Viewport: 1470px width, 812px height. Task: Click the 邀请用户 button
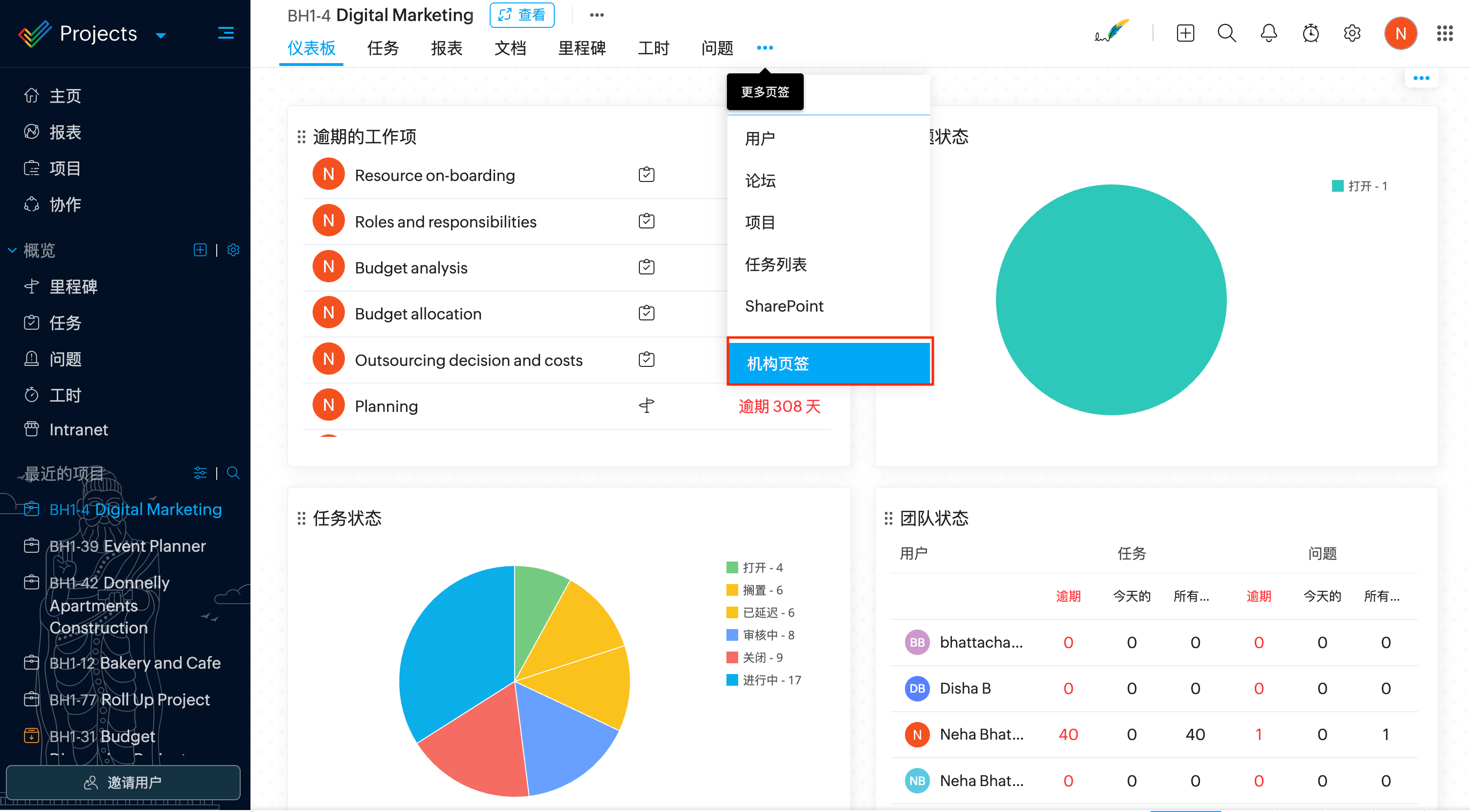click(123, 782)
